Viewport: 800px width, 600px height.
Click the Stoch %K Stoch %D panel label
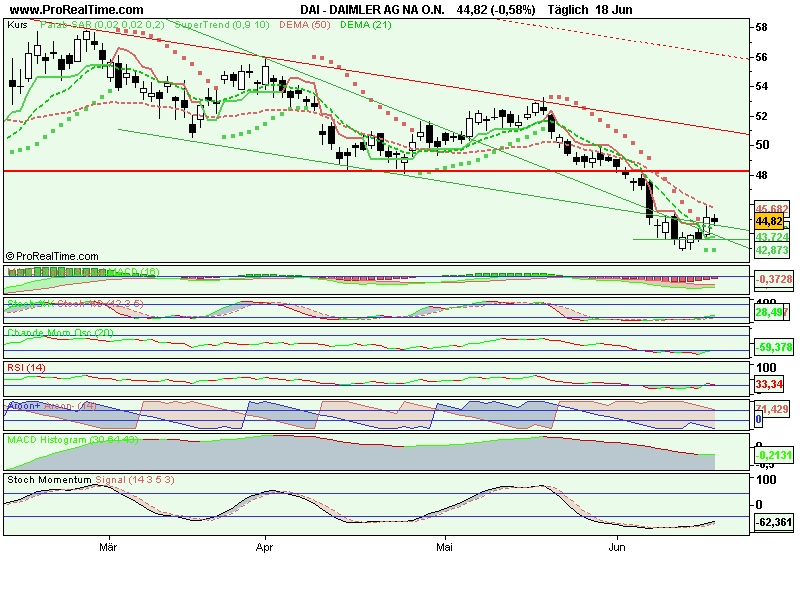point(75,304)
